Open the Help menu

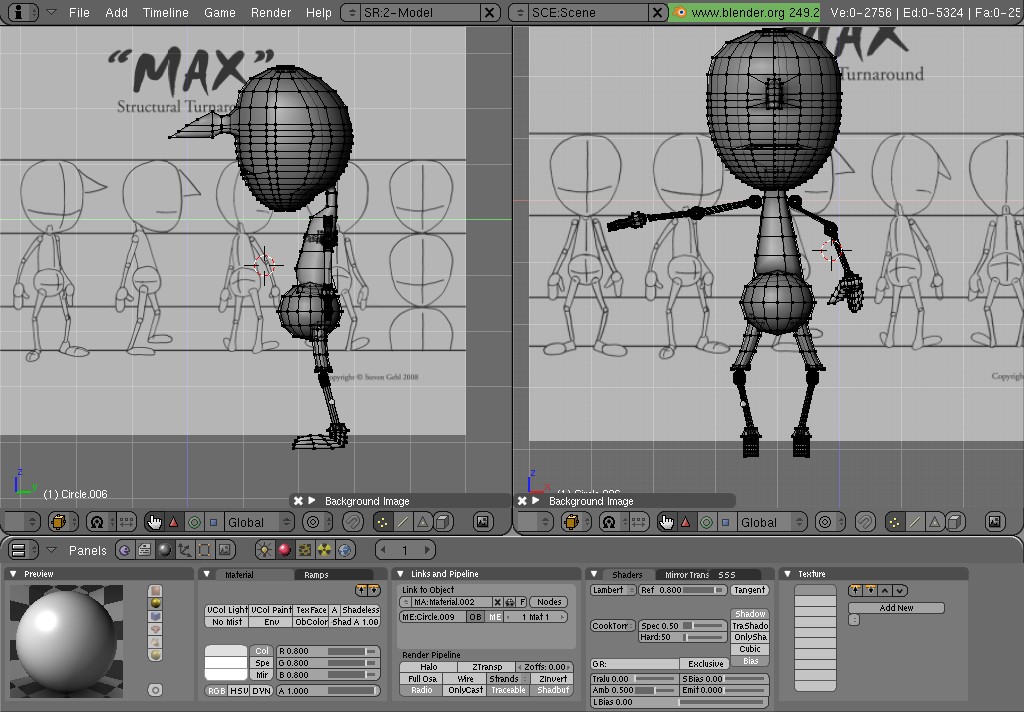(x=319, y=12)
